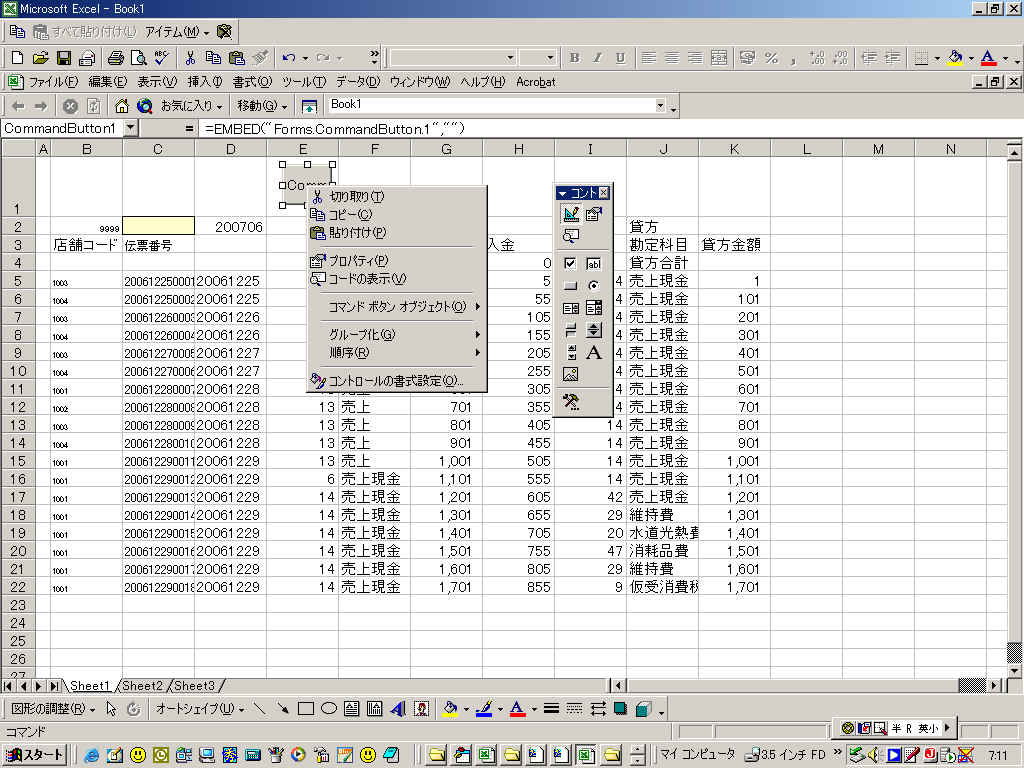Select the Text Box control tool
Screen dimensions: 1024x768
click(x=594, y=263)
